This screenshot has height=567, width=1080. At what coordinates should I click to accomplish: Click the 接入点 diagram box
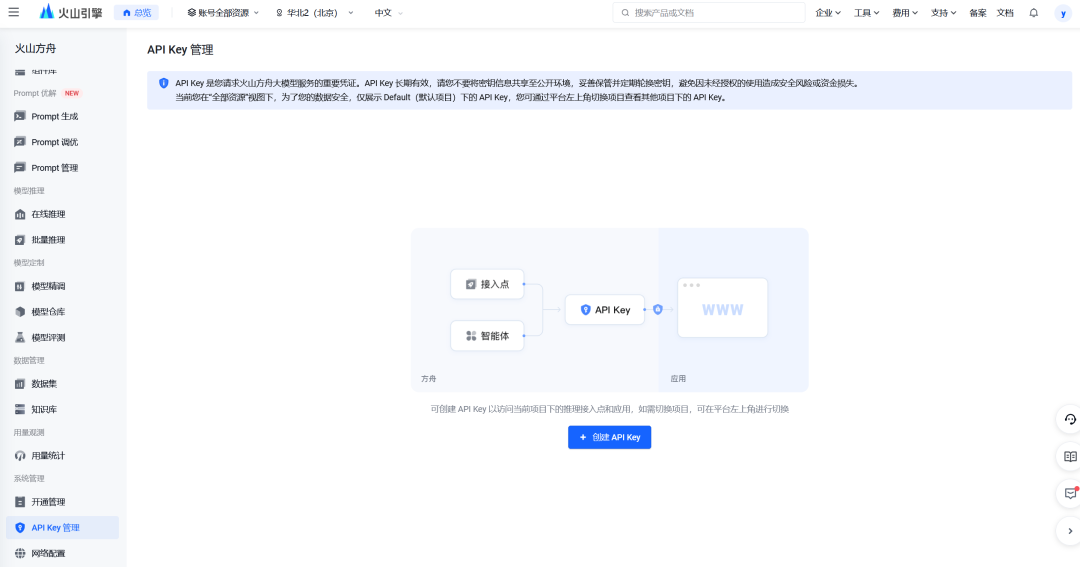click(x=487, y=284)
